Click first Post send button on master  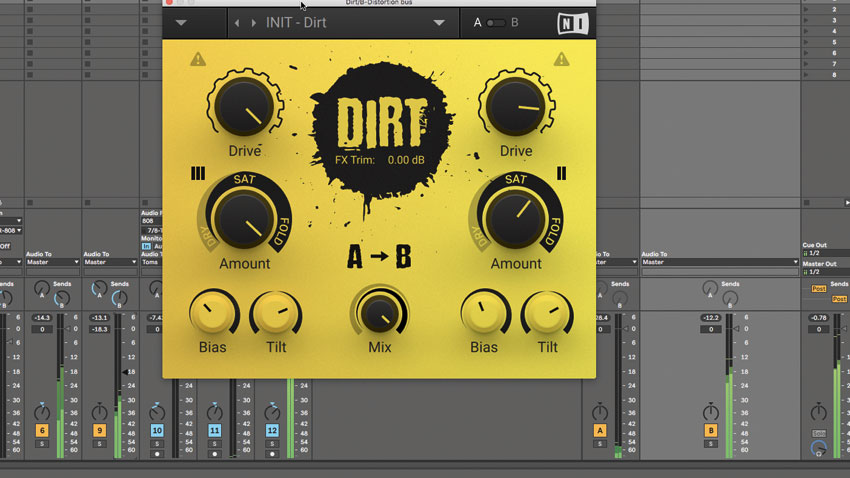[819, 289]
